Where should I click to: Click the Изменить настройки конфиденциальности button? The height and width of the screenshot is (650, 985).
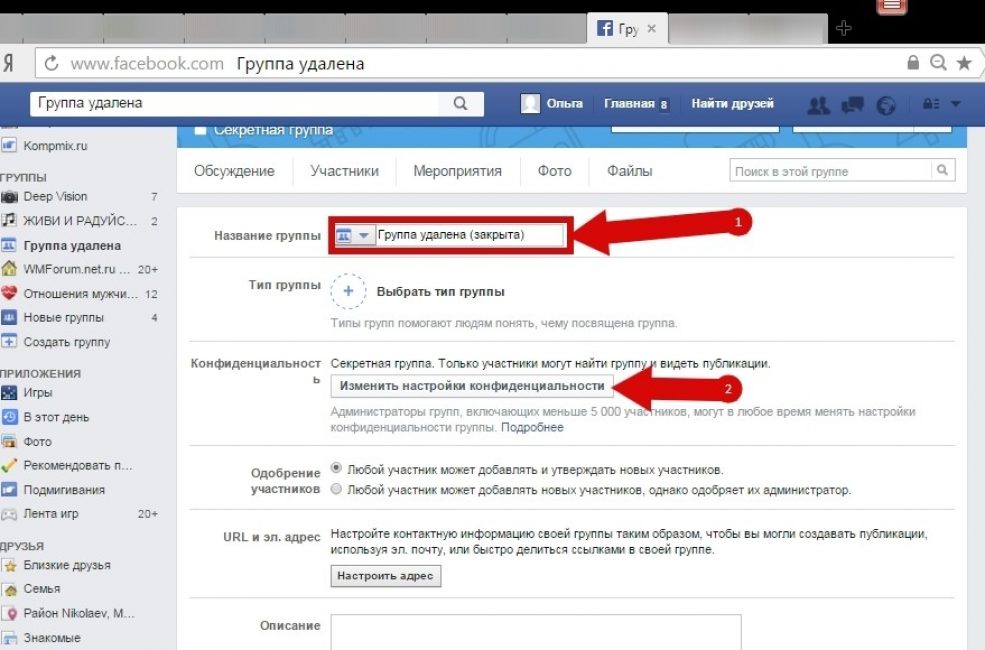point(472,386)
